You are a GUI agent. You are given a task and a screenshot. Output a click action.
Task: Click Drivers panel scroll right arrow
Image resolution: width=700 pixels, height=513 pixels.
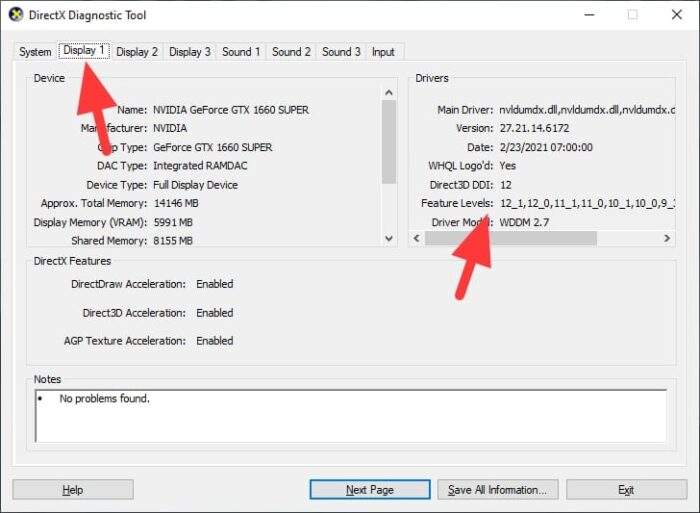[x=667, y=238]
